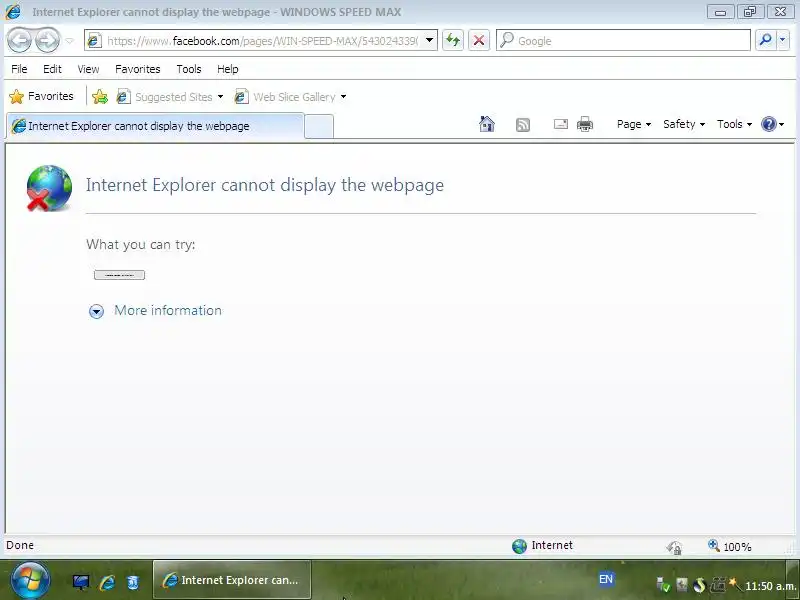Open the Suggested Sites dropdown
This screenshot has height=600, width=800.
point(170,96)
